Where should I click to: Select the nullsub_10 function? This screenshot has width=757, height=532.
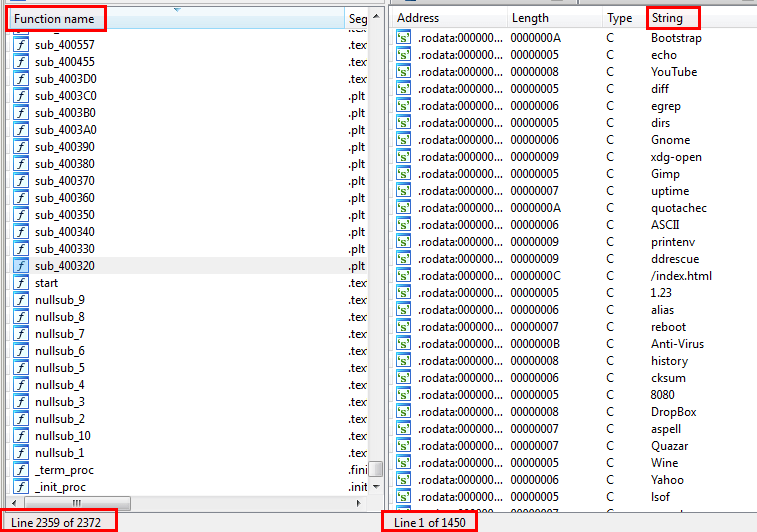point(63,436)
